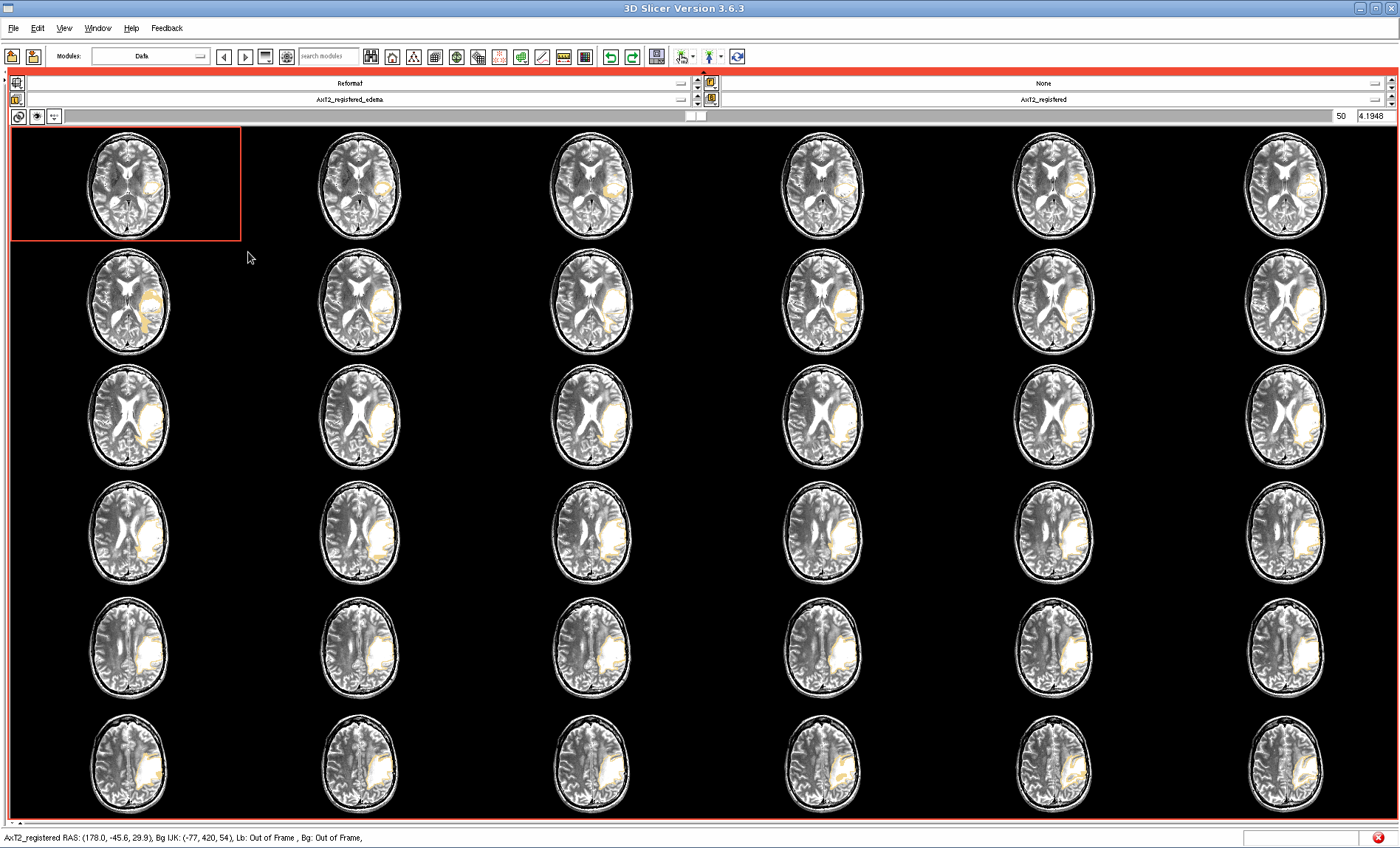1400x848 pixels.
Task: Click the green Redo arrow
Action: [x=632, y=57]
